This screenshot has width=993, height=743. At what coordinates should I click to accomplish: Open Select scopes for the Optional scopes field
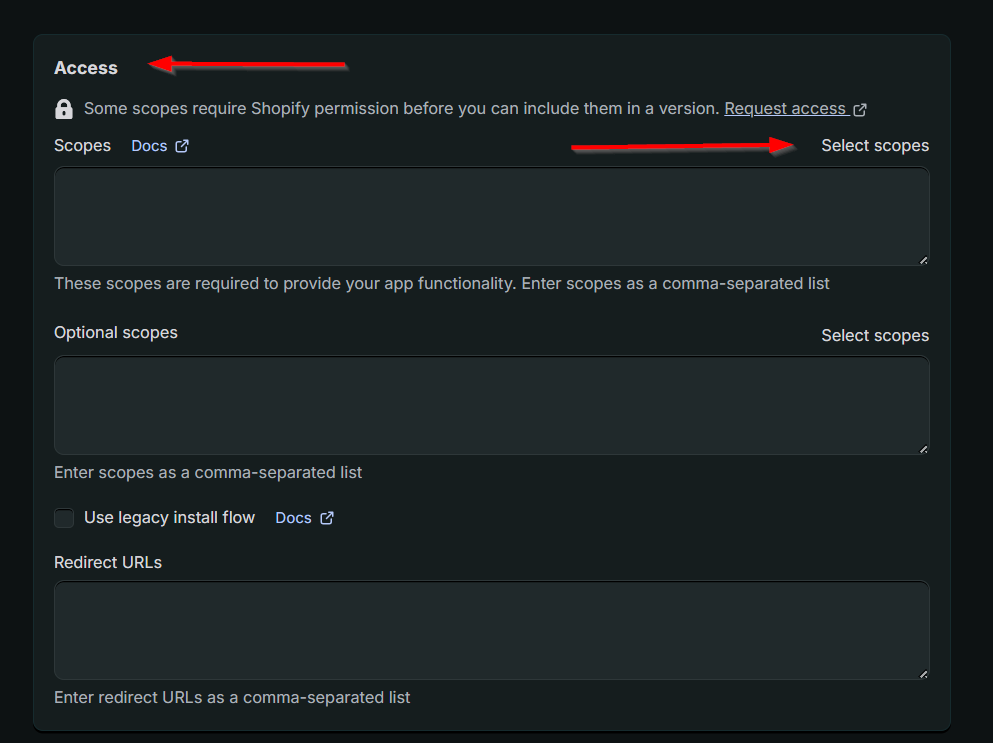(x=875, y=336)
